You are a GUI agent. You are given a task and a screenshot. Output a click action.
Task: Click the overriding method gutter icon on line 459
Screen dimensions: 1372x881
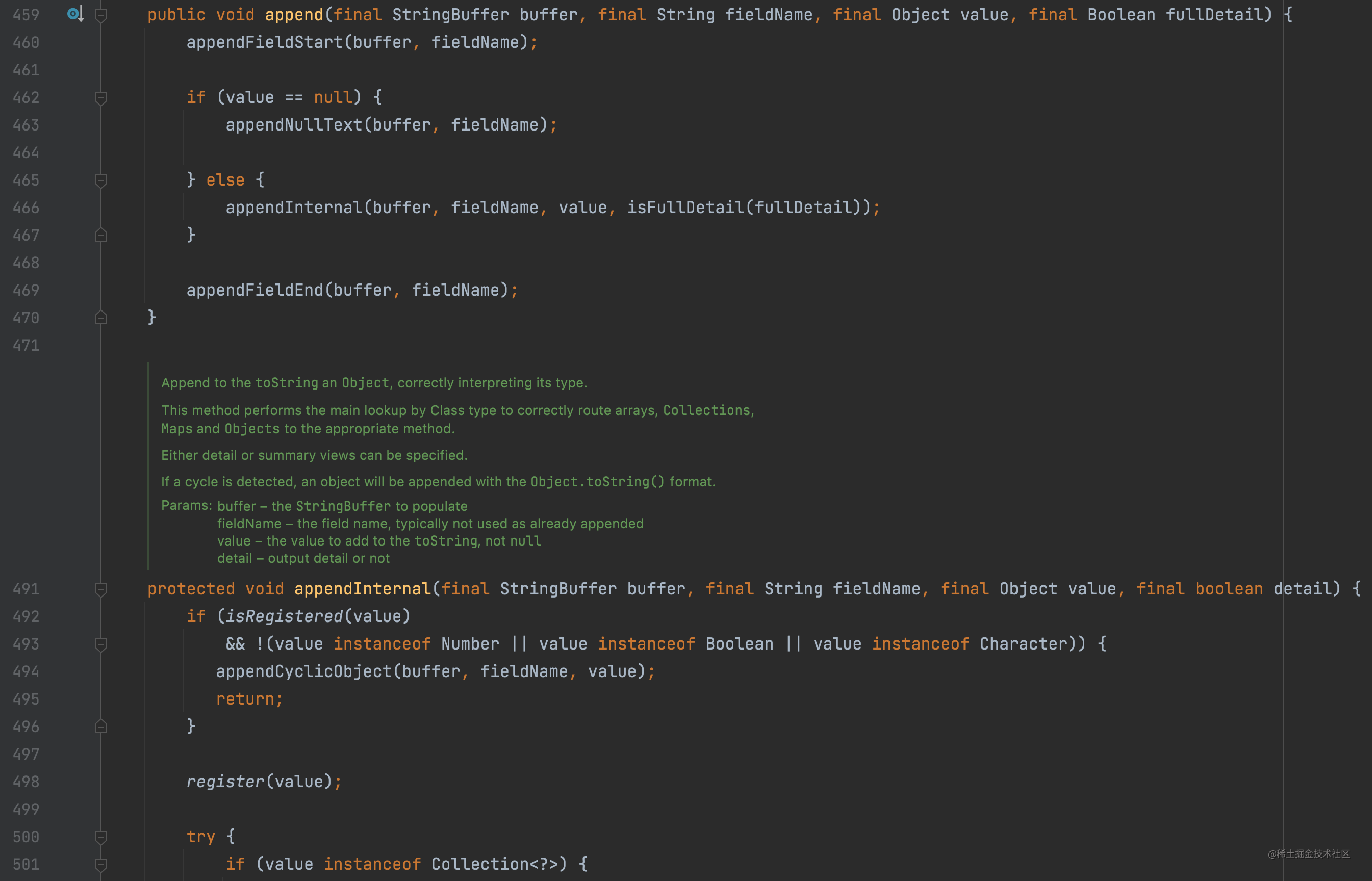coord(75,14)
